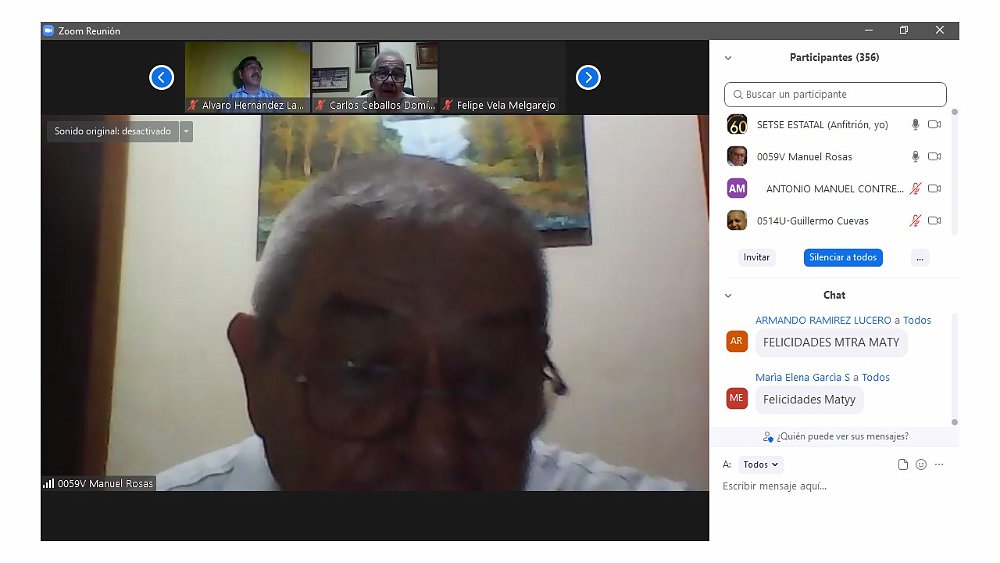Viewport: 1000px width, 563px height.
Task: Collapse the Chat panel chevron
Action: pos(728,296)
